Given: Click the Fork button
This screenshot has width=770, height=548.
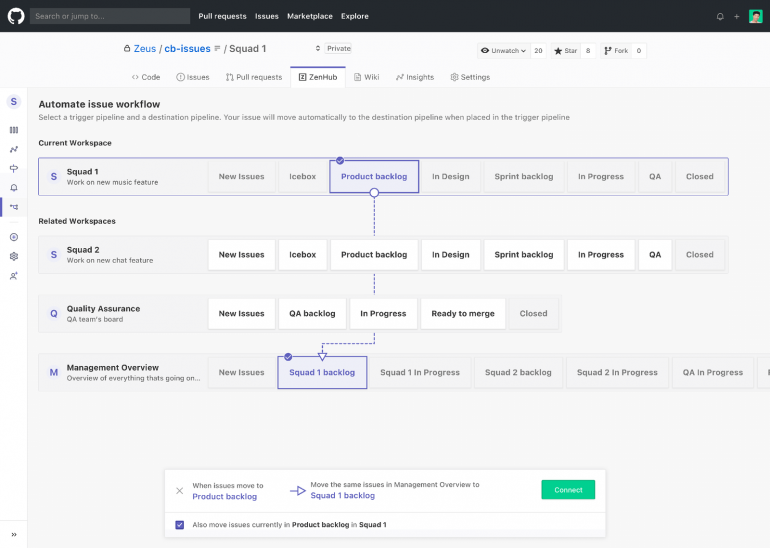Looking at the screenshot, I should 616,51.
